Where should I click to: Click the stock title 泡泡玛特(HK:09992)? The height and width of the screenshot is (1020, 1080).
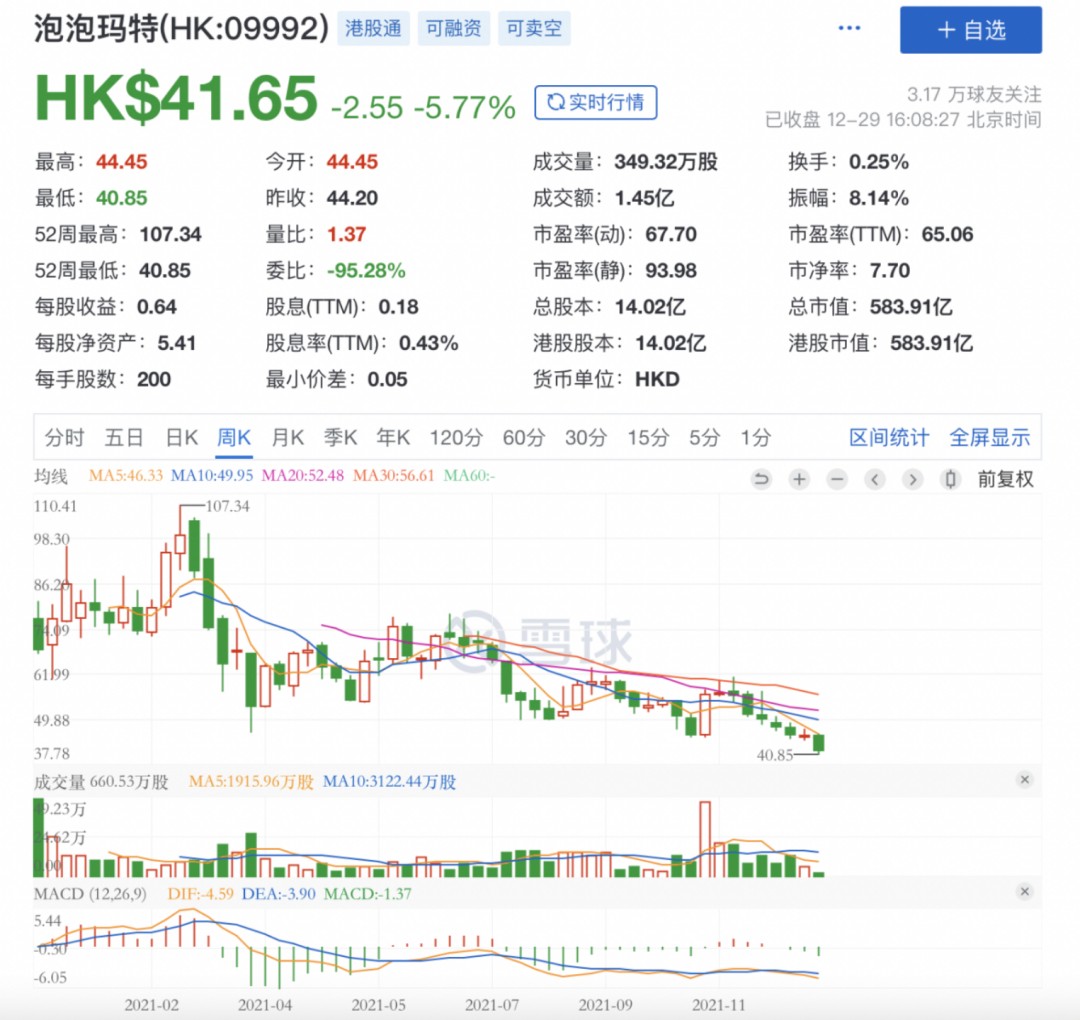click(x=181, y=28)
